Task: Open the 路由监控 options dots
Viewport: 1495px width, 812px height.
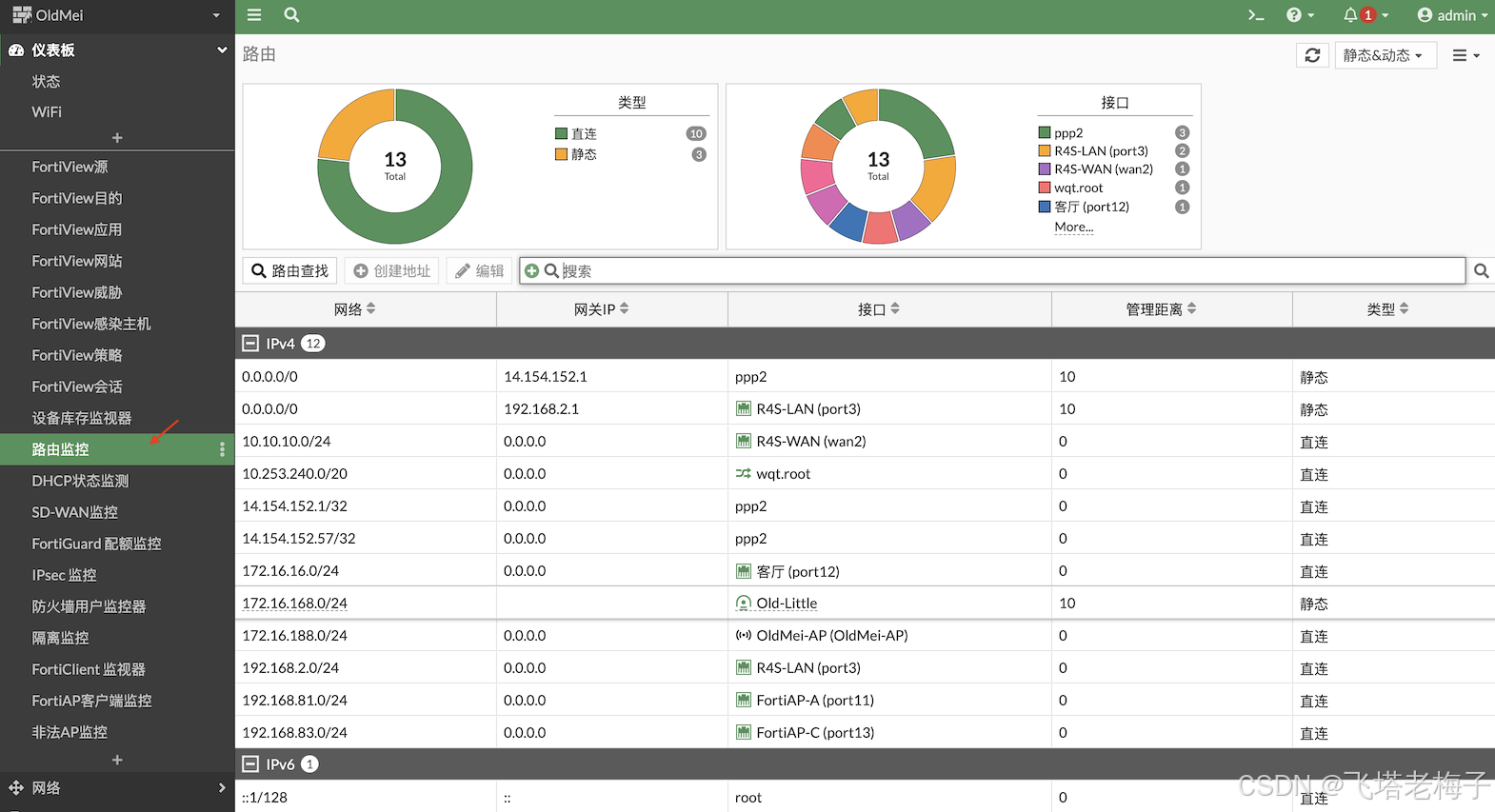Action: click(222, 449)
